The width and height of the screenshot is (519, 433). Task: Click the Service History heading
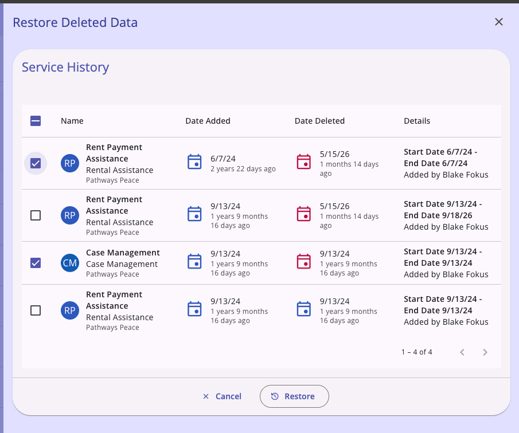[x=65, y=67]
